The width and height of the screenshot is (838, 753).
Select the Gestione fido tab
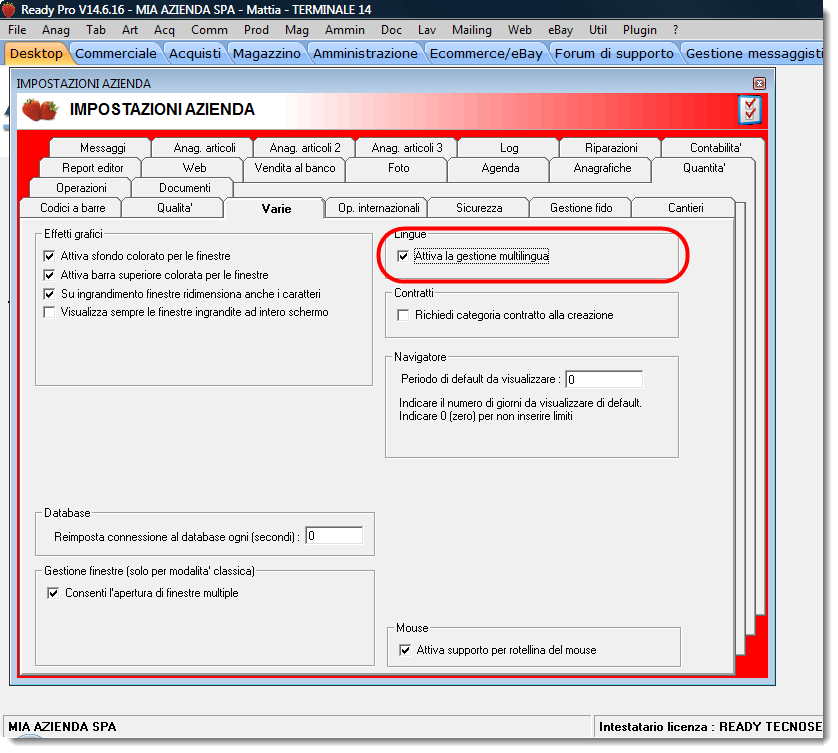pyautogui.click(x=581, y=208)
